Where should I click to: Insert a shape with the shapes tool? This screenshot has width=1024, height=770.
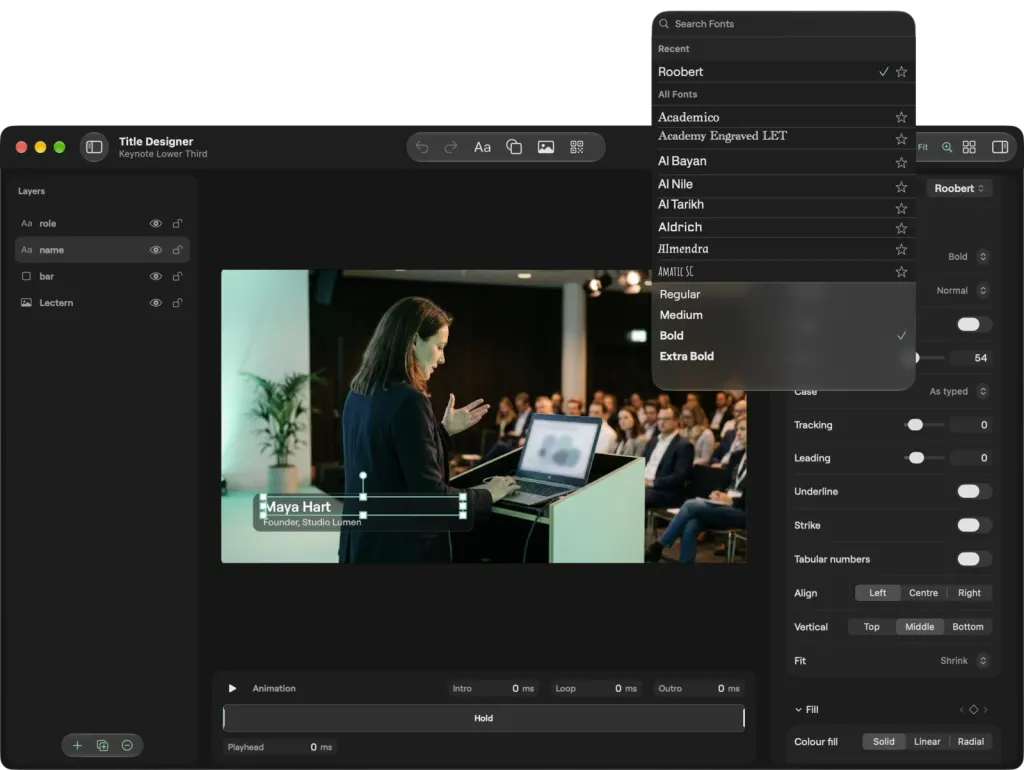(x=514, y=147)
